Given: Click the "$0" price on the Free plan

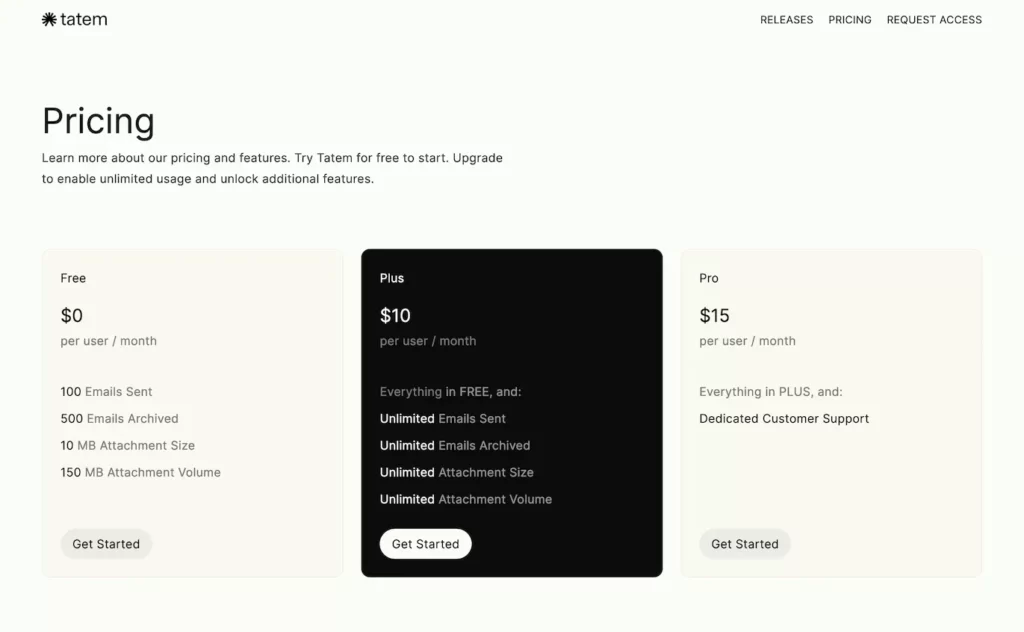Looking at the screenshot, I should tap(72, 315).
